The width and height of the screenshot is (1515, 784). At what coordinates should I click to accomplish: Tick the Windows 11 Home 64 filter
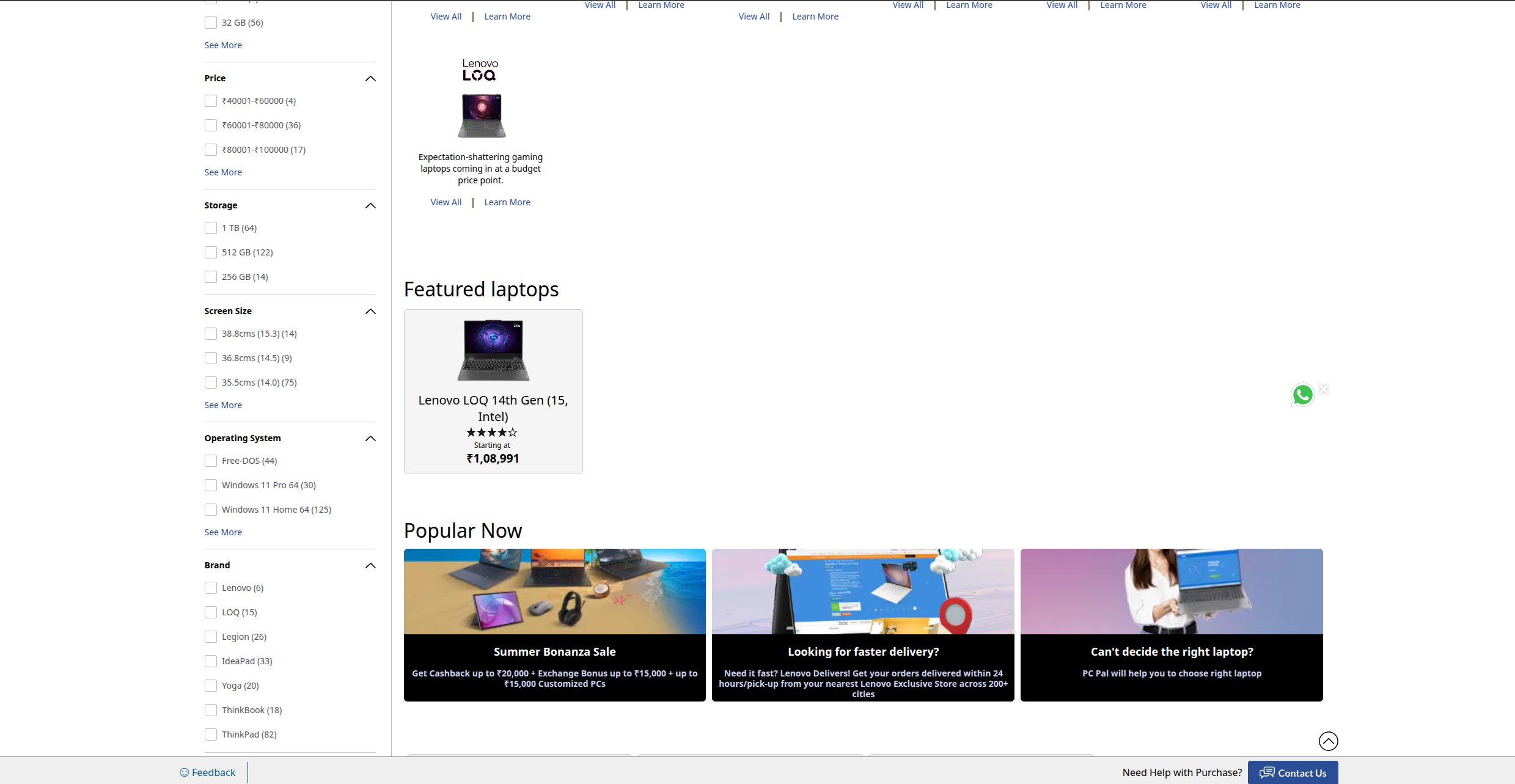tap(211, 510)
